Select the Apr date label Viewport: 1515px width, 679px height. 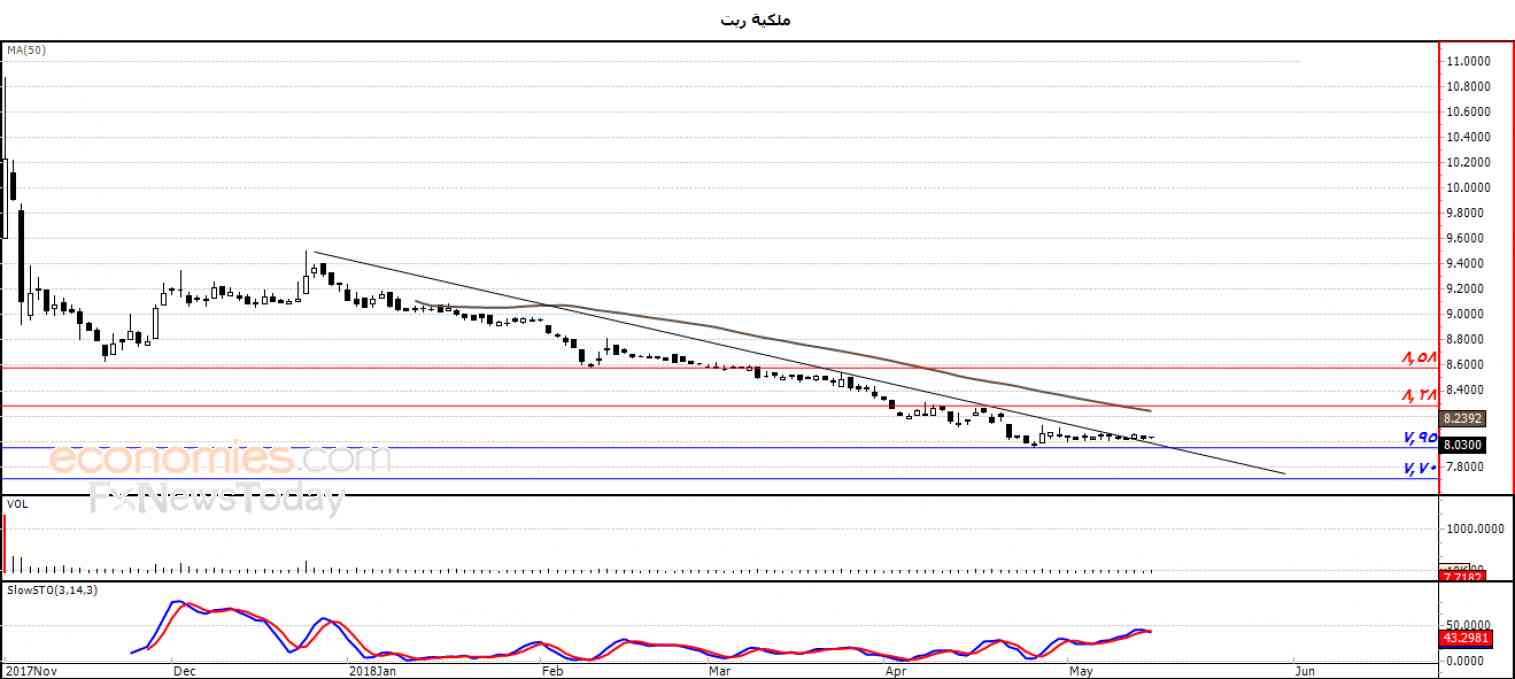(x=897, y=670)
